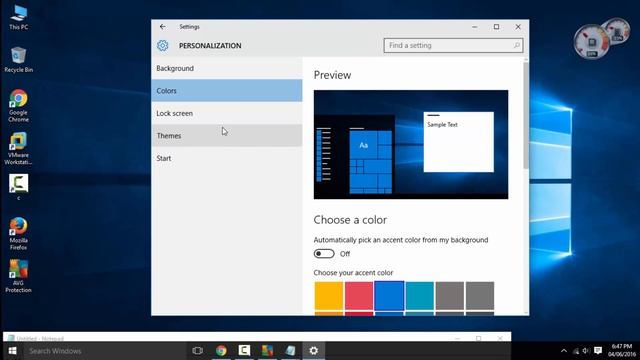
Task: Open the Action Center notifications icon
Action: point(598,351)
